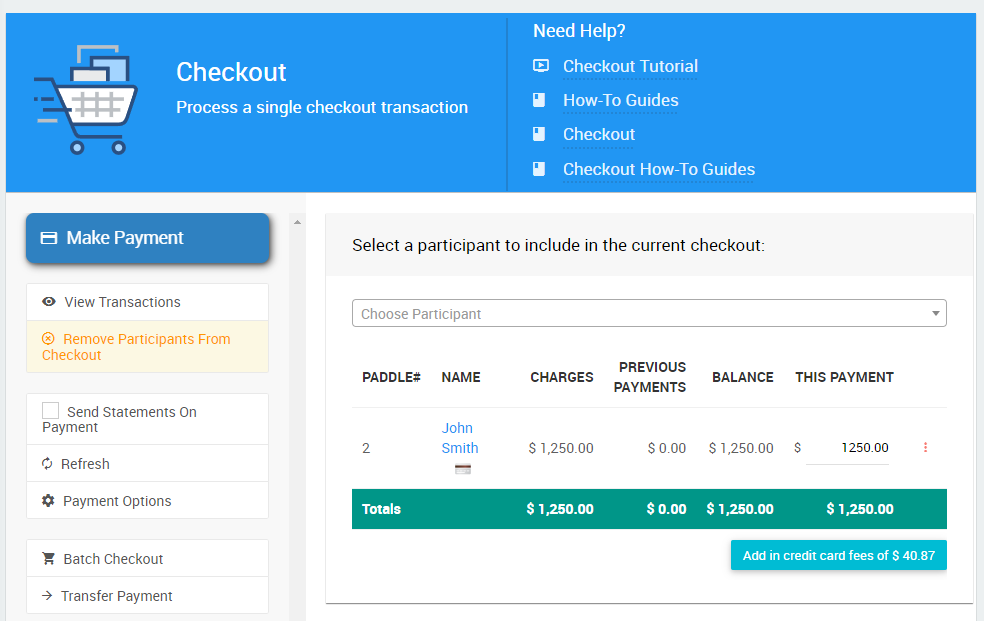Enable Send Statements On Payment checkbox
This screenshot has width=984, height=621.
click(51, 411)
